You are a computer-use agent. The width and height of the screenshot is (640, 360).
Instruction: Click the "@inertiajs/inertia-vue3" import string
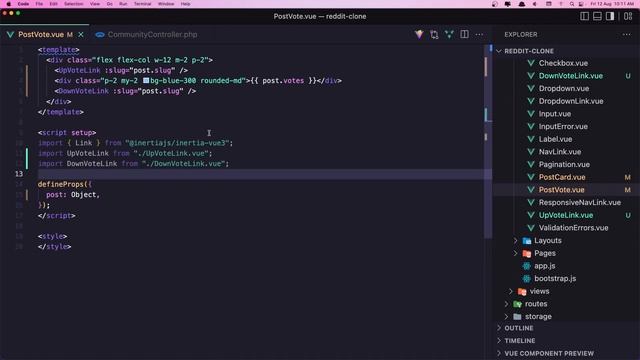[177, 143]
